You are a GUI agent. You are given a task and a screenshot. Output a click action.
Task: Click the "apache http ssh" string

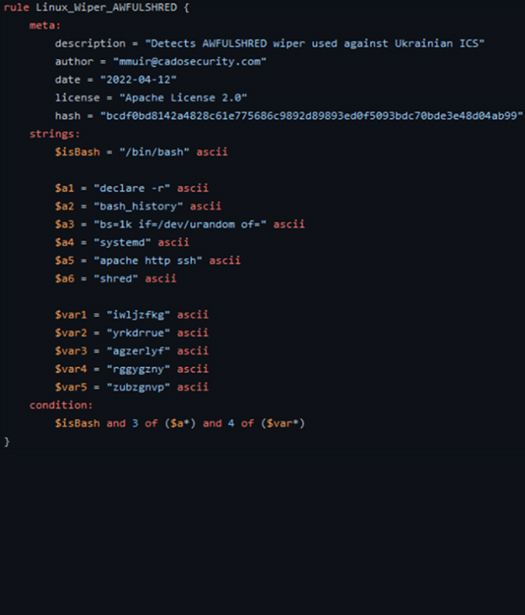[148, 260]
